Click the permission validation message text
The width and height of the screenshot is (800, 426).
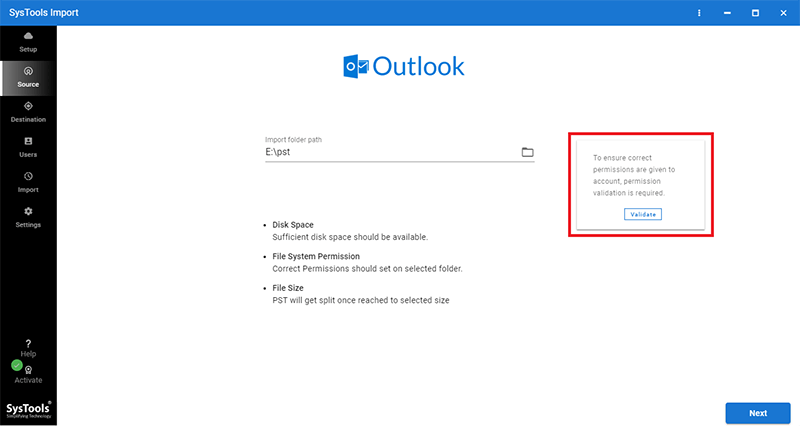tap(634, 175)
